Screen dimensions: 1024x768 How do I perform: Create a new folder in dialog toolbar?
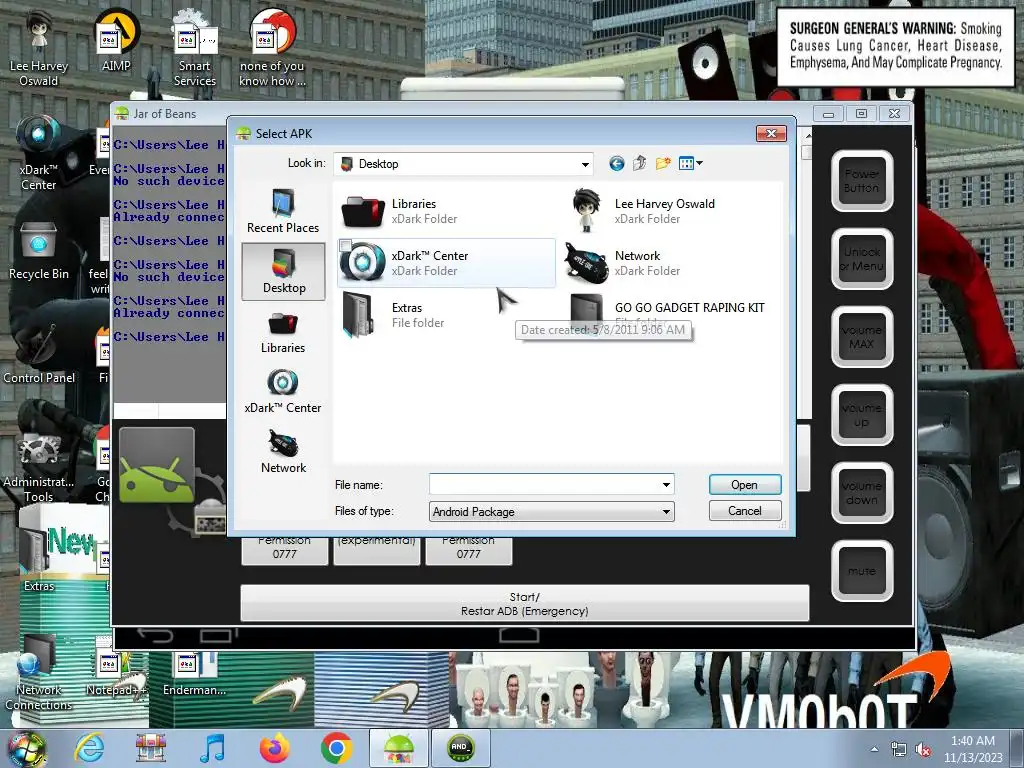coord(663,163)
